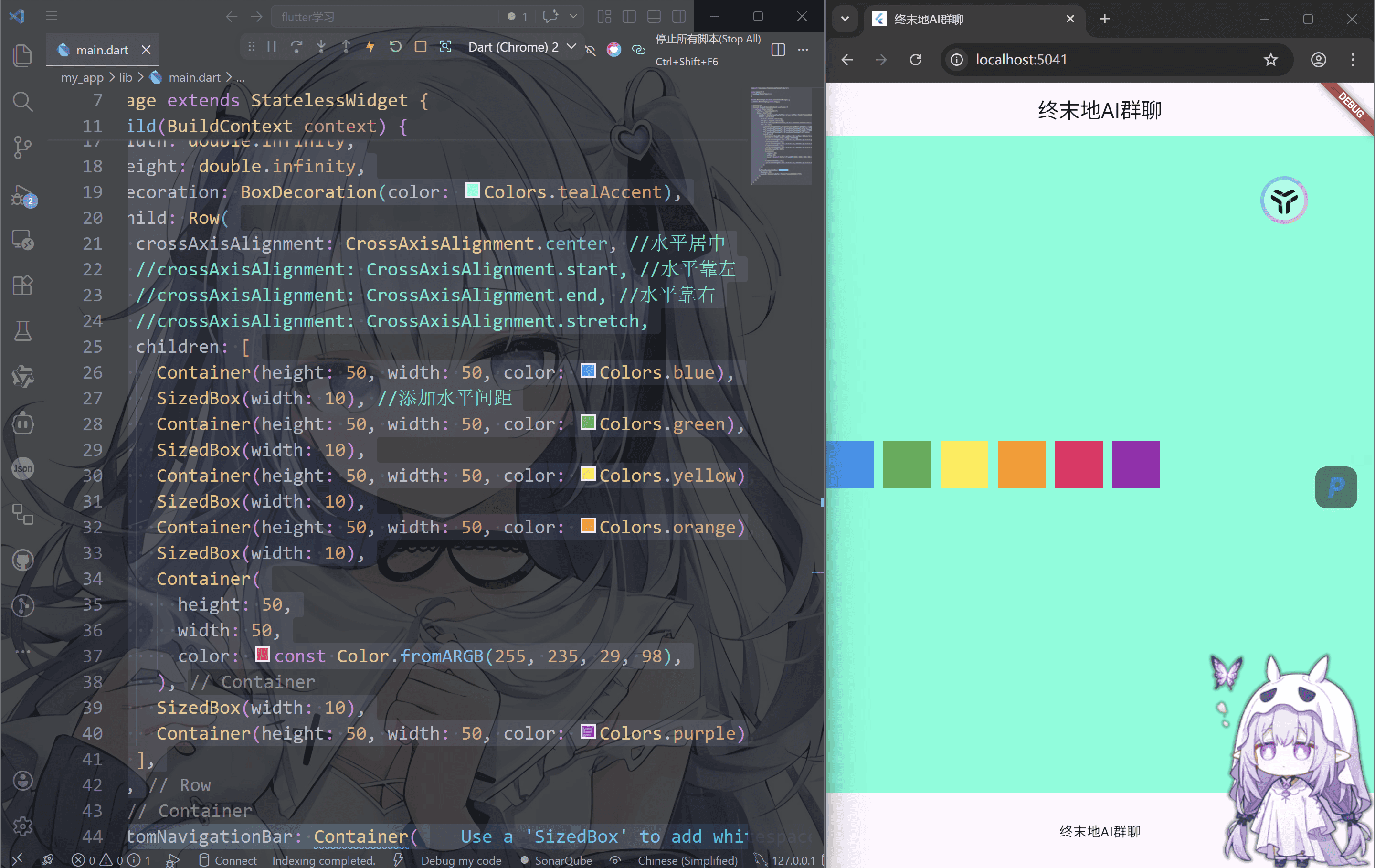The width and height of the screenshot is (1375, 868).
Task: Expand the Copilot chat dropdown arrow
Action: tap(573, 17)
